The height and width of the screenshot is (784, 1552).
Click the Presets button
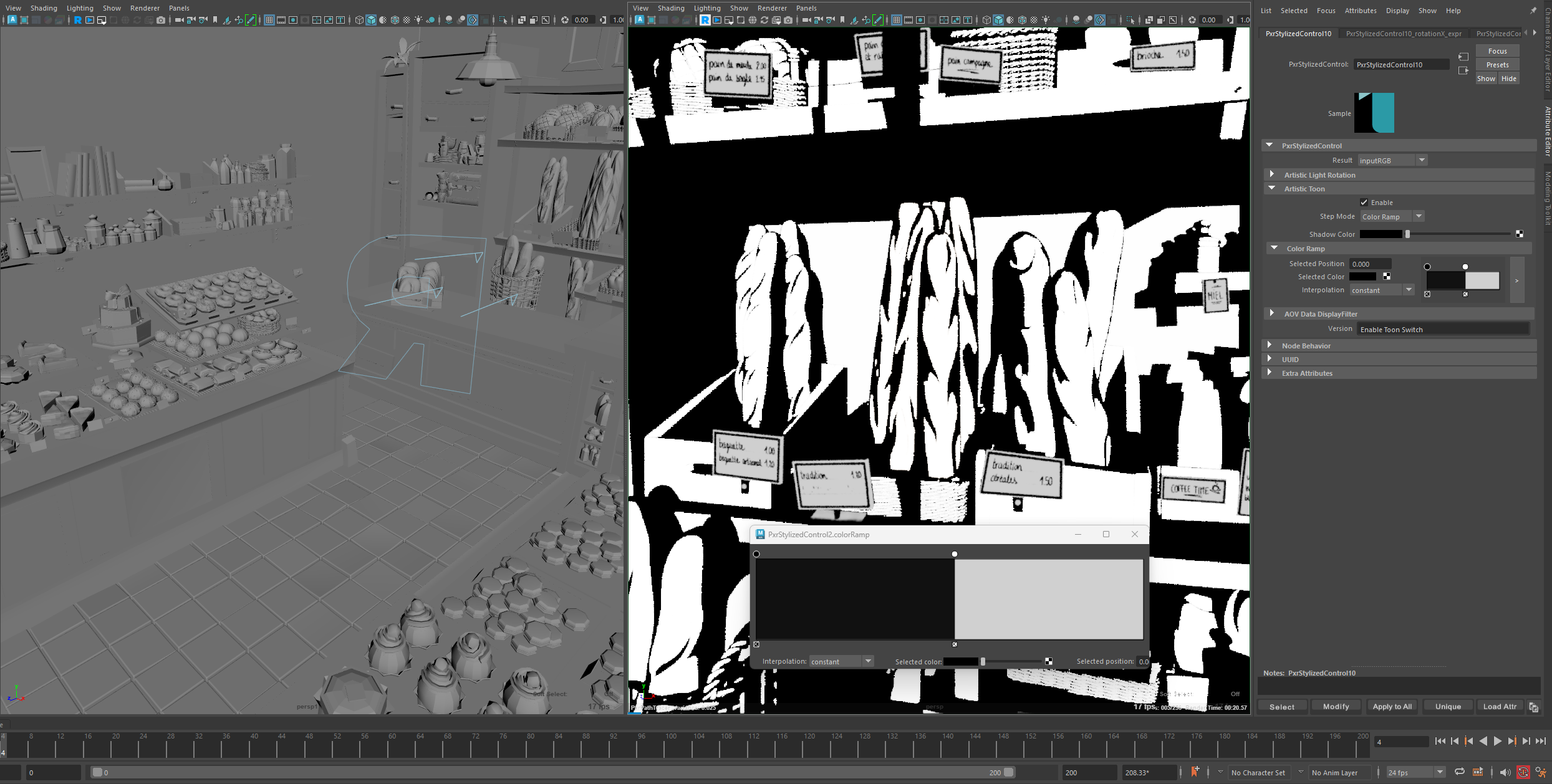point(1497,65)
